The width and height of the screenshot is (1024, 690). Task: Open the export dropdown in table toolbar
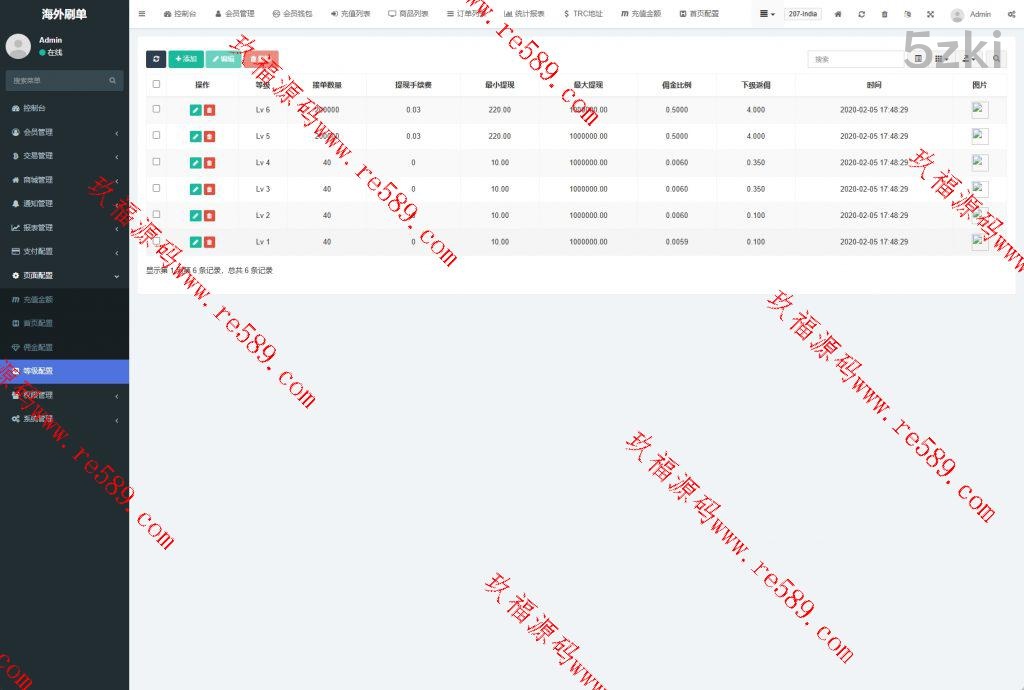point(969,59)
